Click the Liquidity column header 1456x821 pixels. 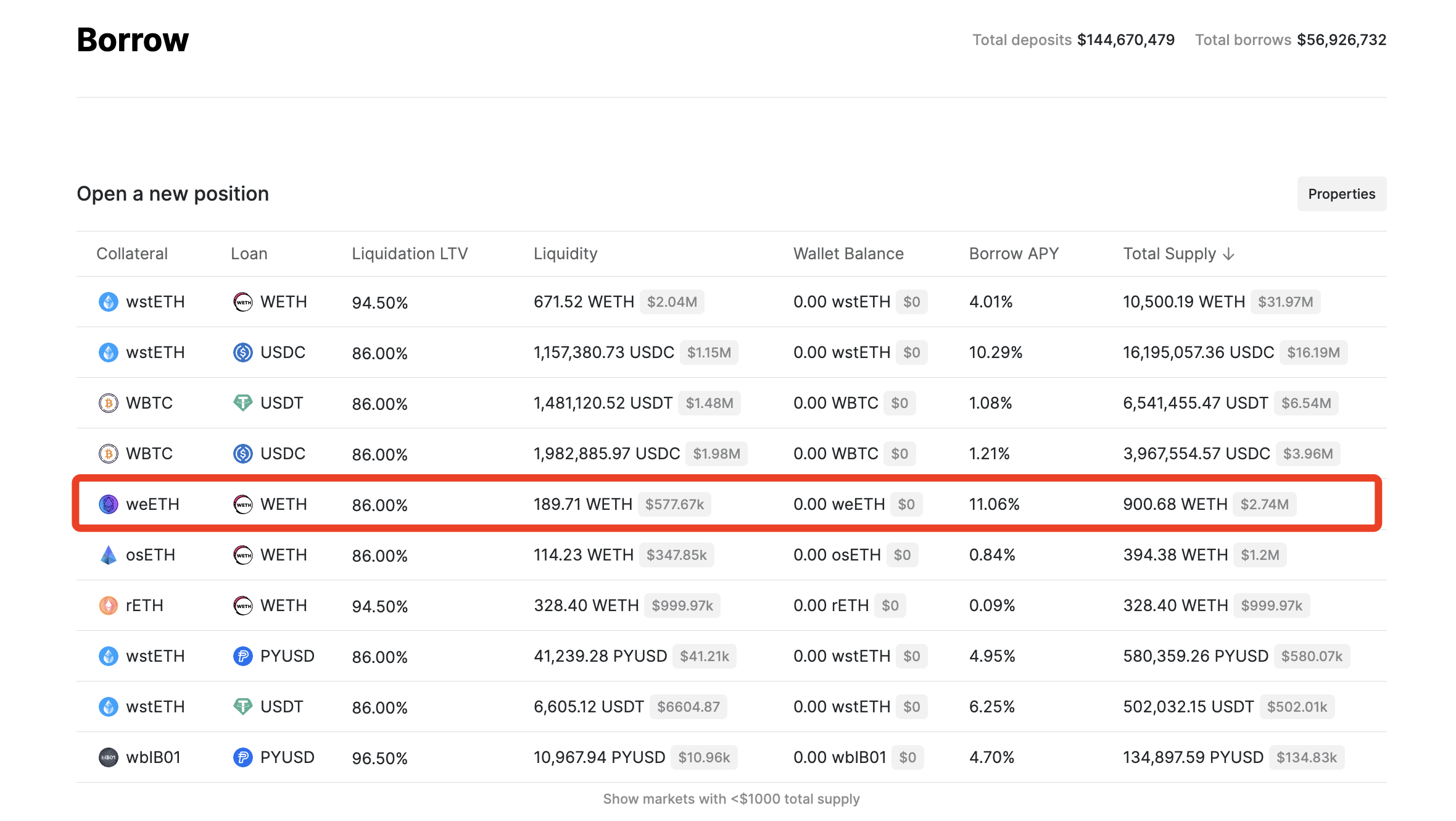[565, 254]
